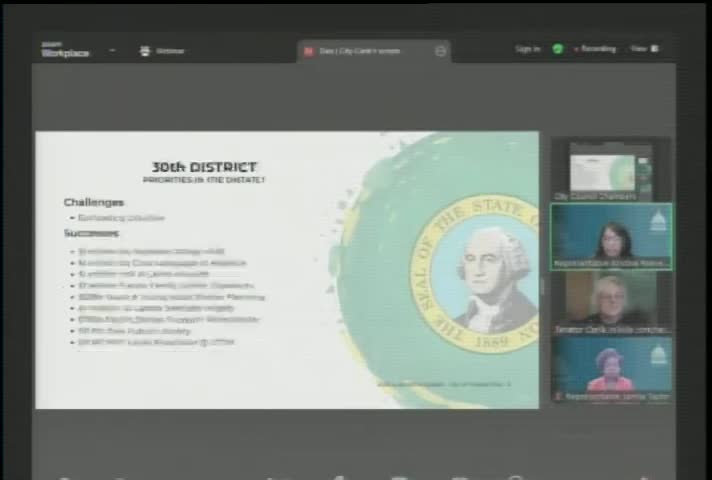Click the Successes heading on the slide
The height and width of the screenshot is (480, 712).
point(91,233)
